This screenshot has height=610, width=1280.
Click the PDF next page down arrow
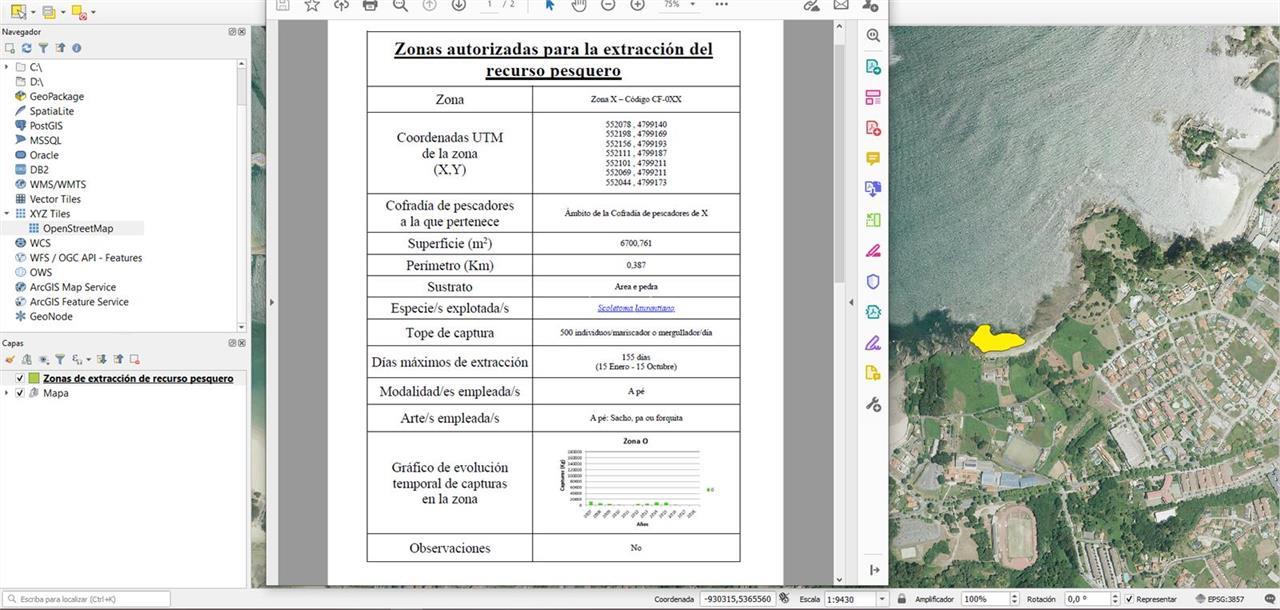[x=458, y=4]
